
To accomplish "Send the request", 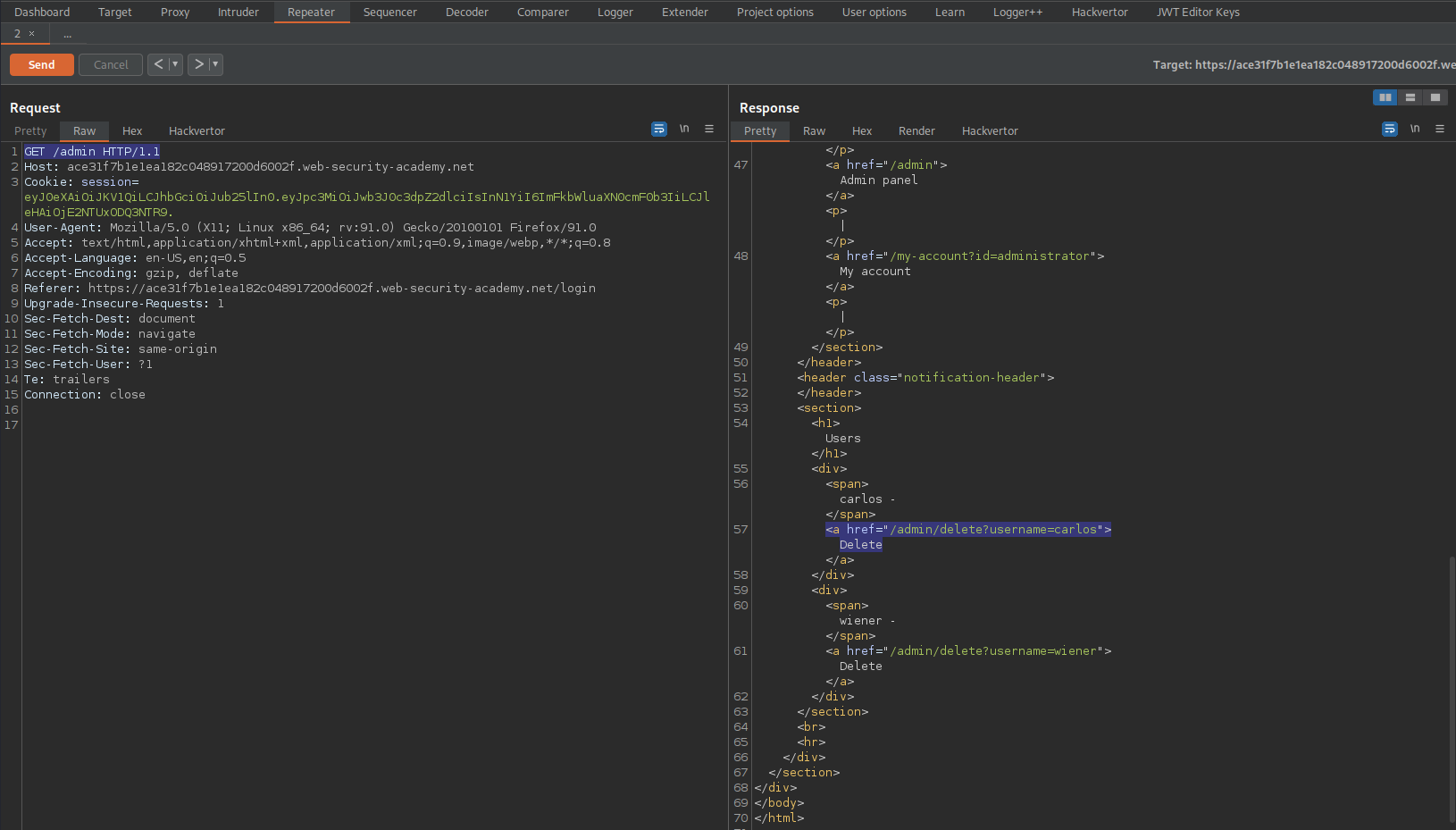I will pyautogui.click(x=41, y=64).
